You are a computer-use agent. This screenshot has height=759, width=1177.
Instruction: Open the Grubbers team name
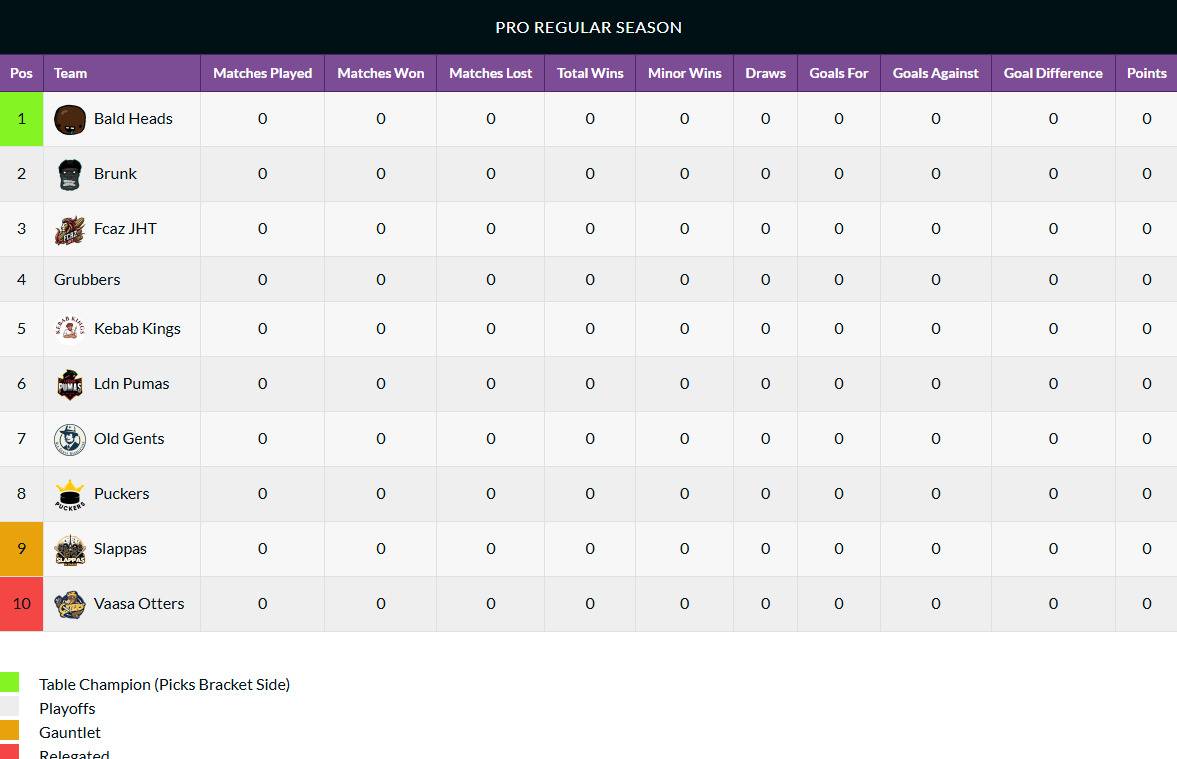(87, 279)
